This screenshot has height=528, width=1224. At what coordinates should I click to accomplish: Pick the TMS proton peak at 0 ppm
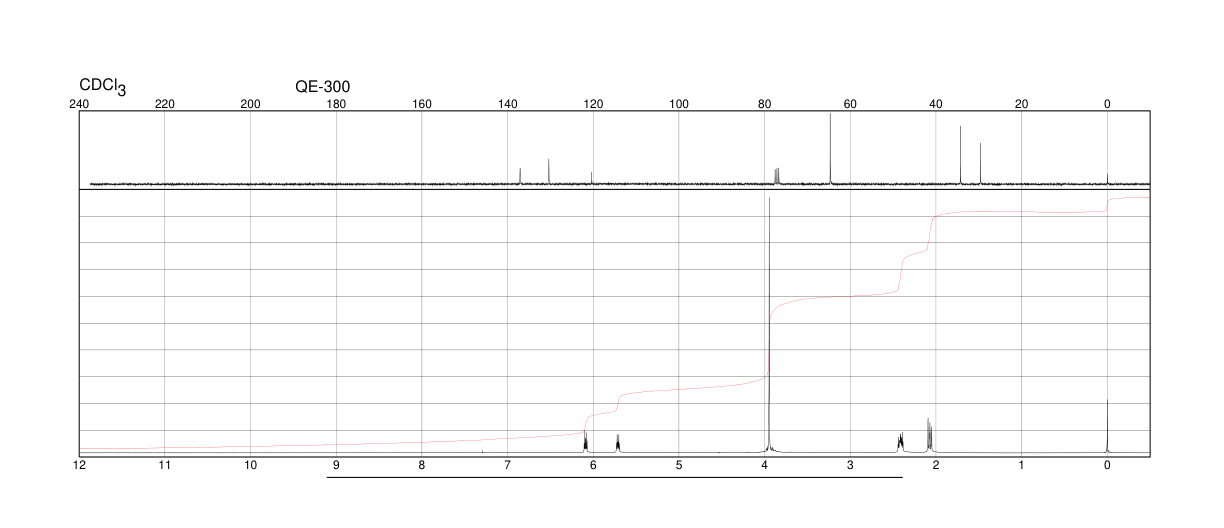coord(1107,426)
